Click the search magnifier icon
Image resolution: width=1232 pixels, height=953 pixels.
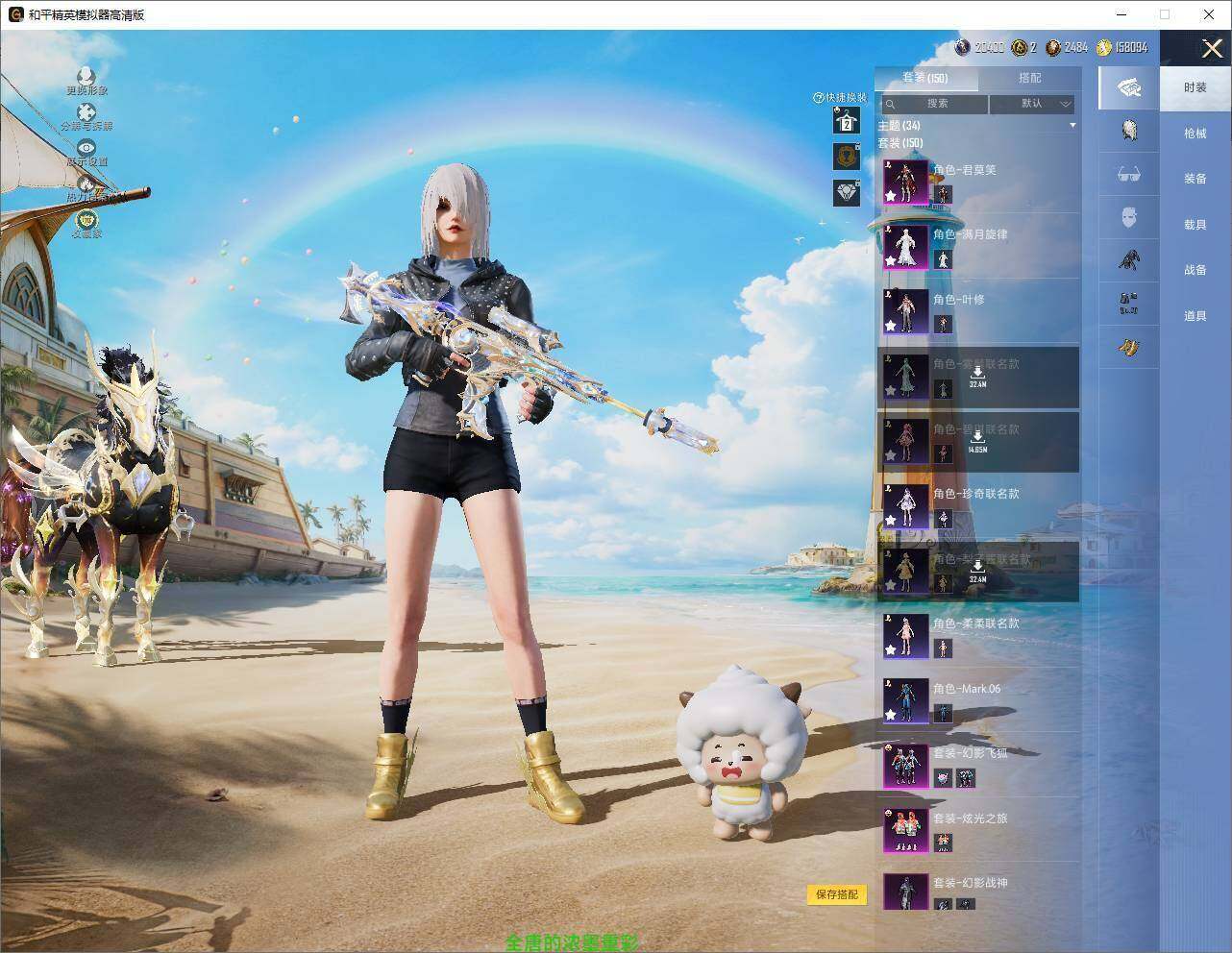pyautogui.click(x=891, y=104)
